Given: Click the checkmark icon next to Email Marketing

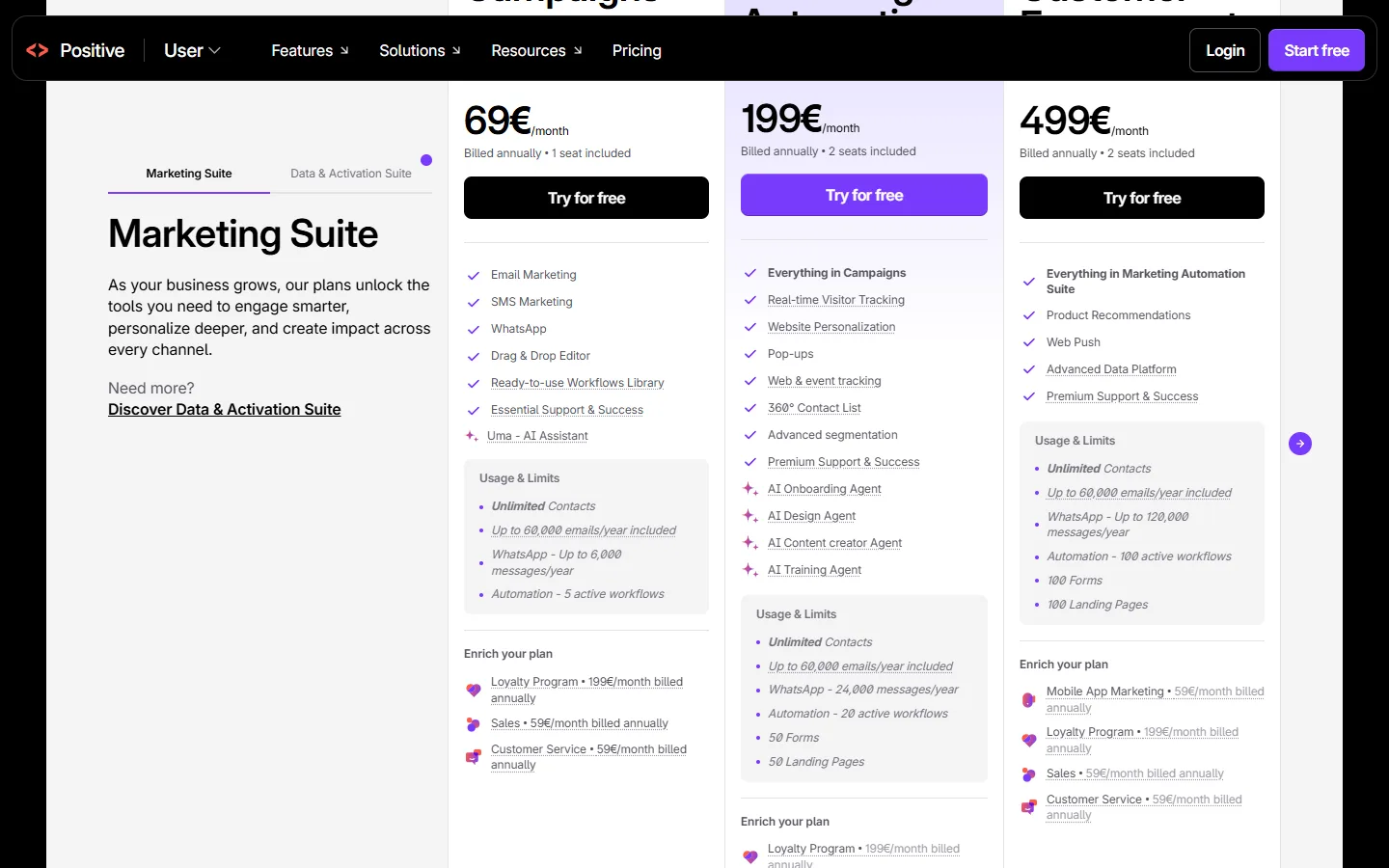Looking at the screenshot, I should pos(474,276).
